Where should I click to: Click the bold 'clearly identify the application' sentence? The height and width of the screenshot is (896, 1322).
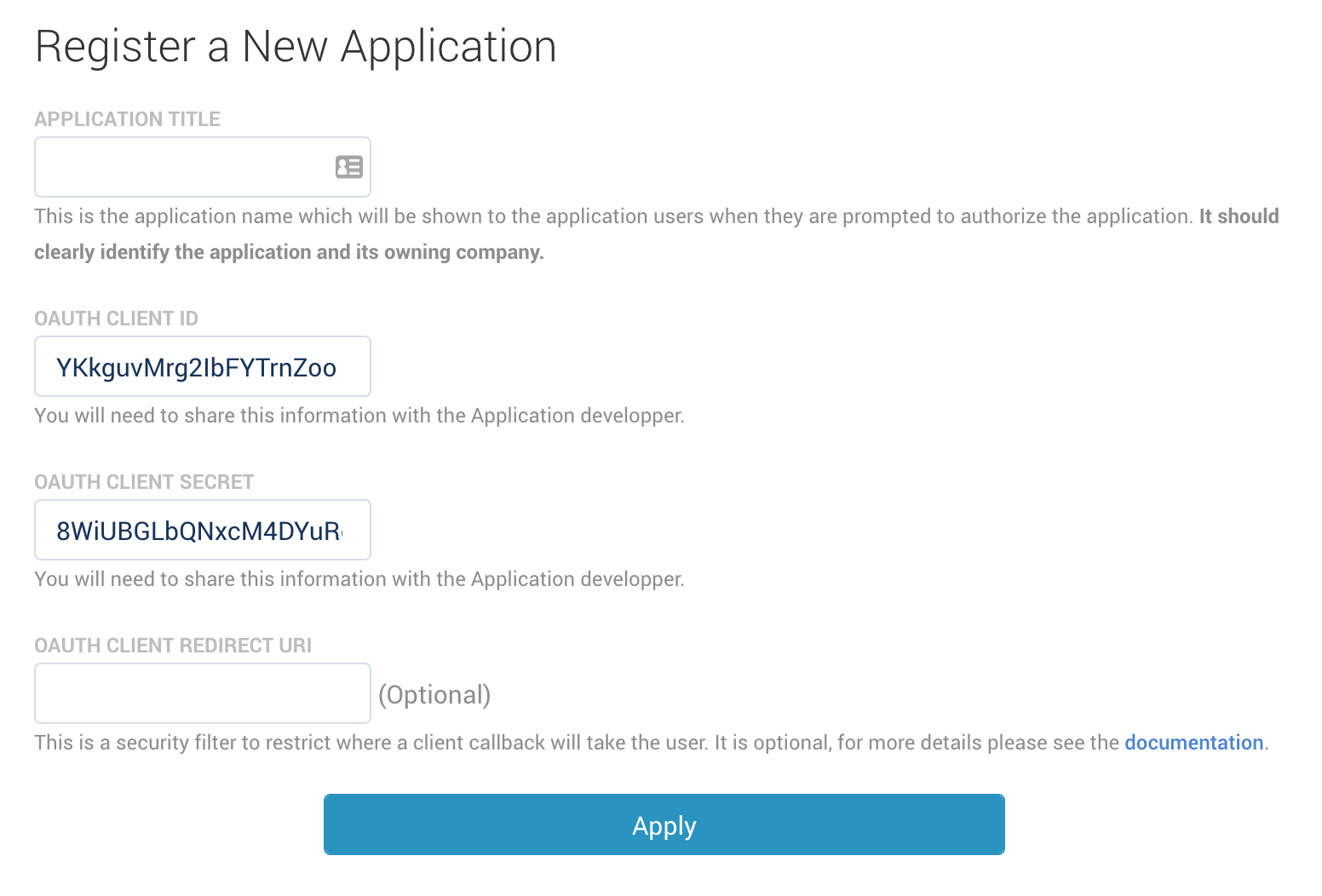click(x=289, y=252)
